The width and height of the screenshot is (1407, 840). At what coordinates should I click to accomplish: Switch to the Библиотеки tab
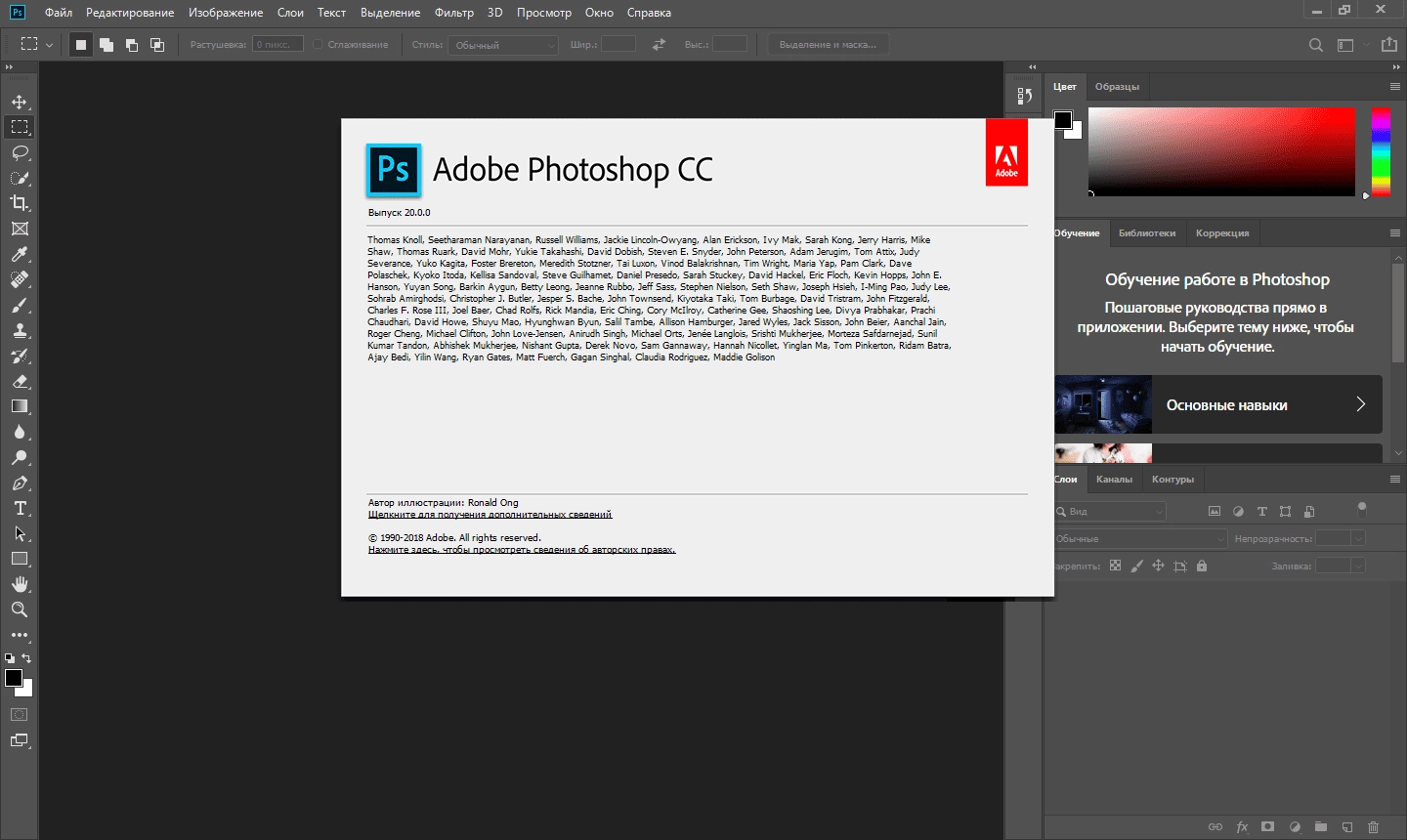click(1147, 233)
